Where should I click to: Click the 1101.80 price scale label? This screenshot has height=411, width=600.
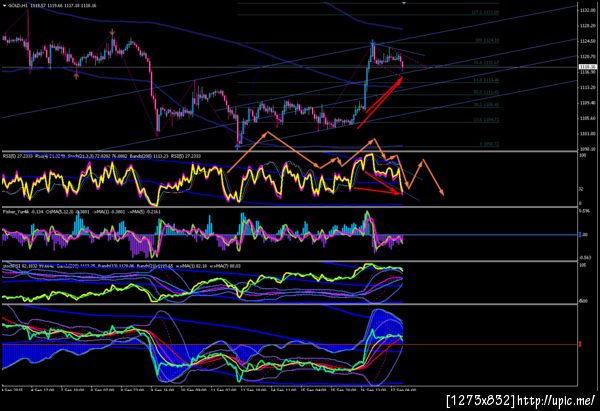pos(588,134)
